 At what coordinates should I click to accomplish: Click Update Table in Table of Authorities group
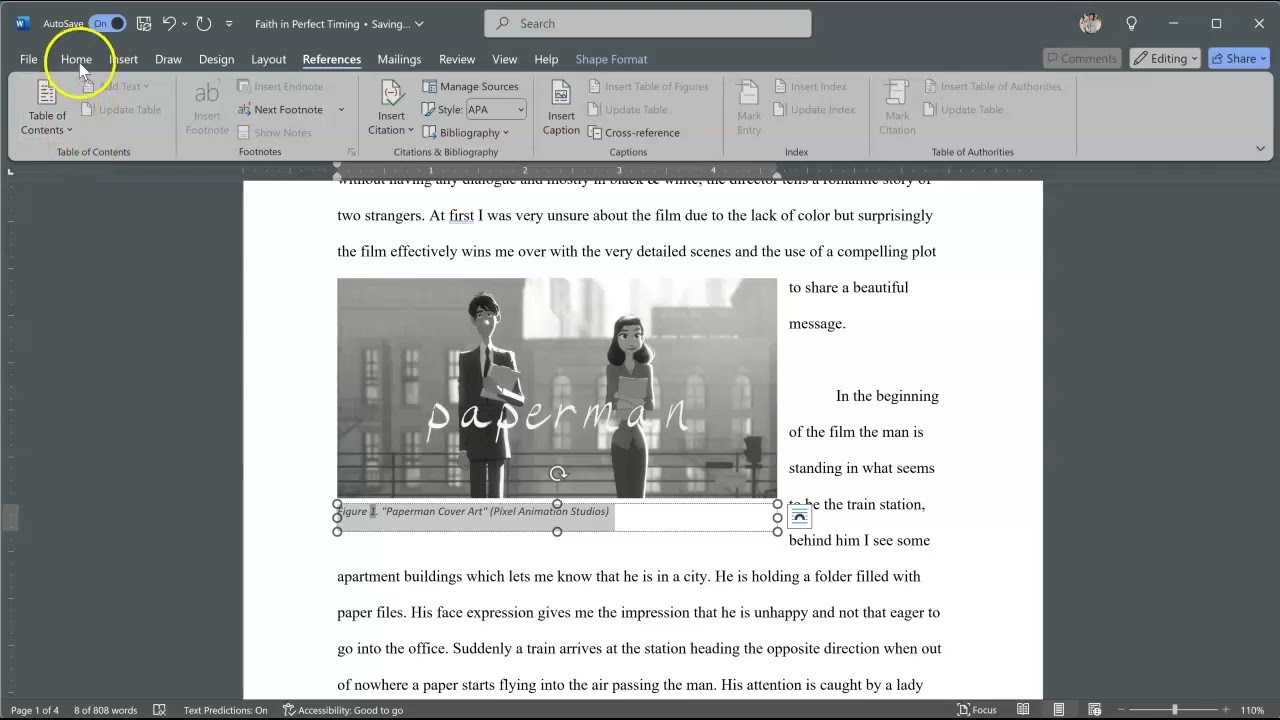coord(963,109)
